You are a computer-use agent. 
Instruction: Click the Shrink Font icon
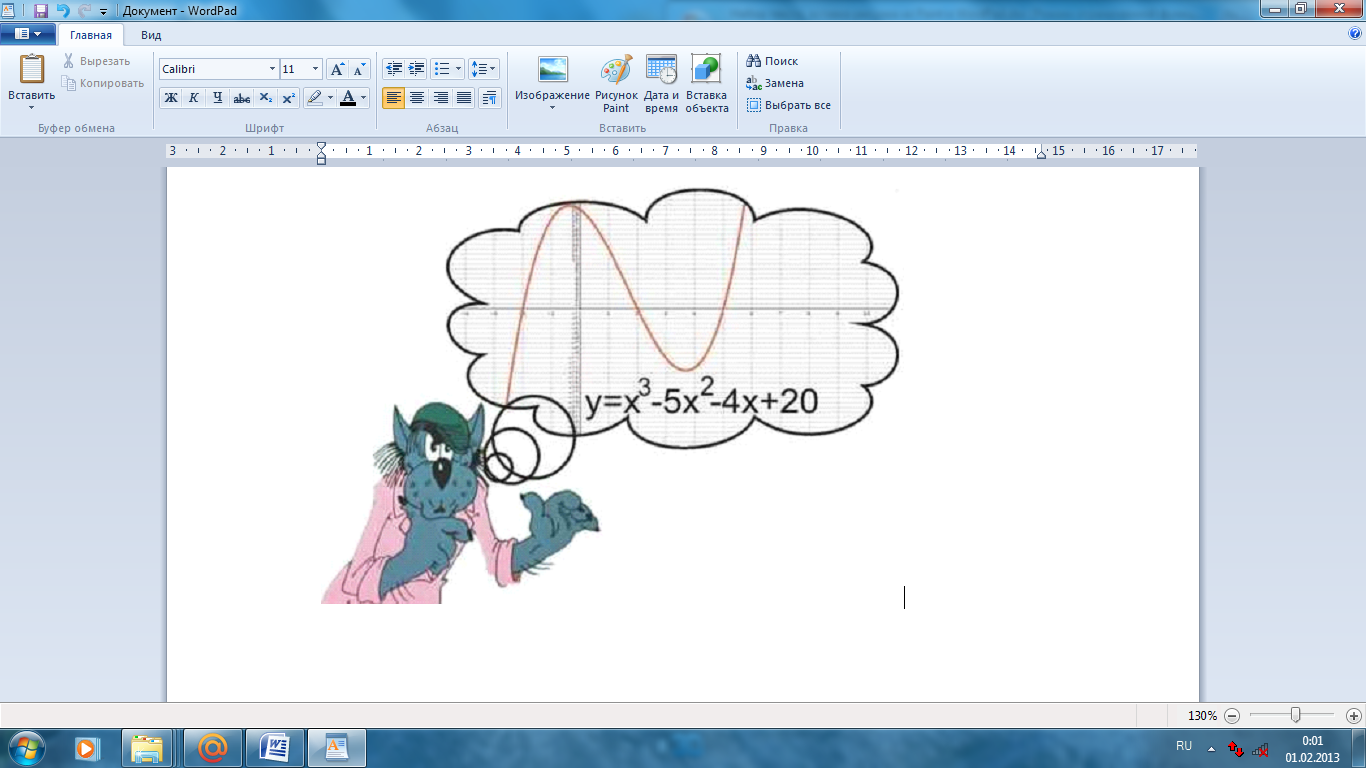tap(360, 69)
